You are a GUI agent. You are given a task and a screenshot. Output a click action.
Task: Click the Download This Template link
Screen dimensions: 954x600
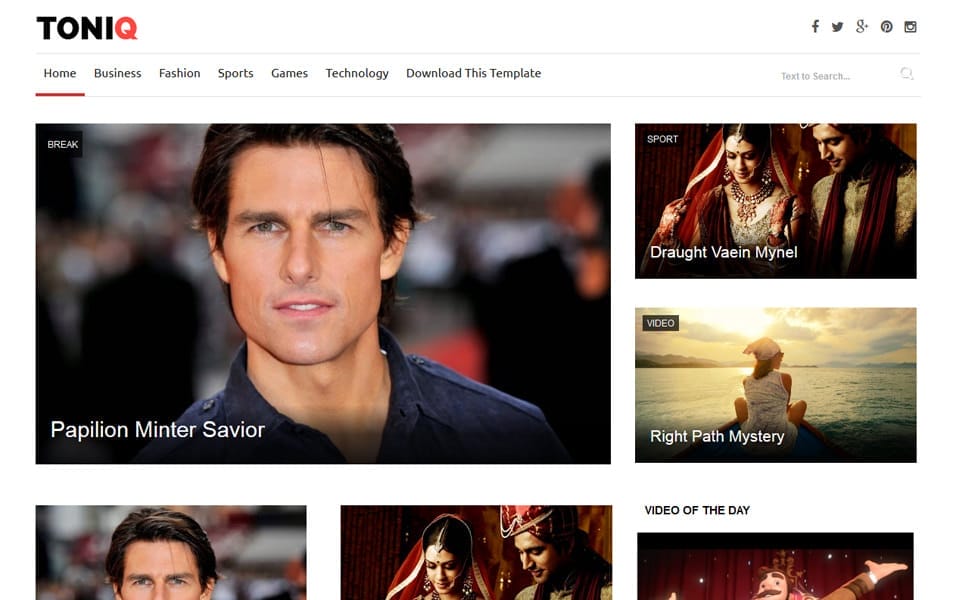(x=472, y=73)
